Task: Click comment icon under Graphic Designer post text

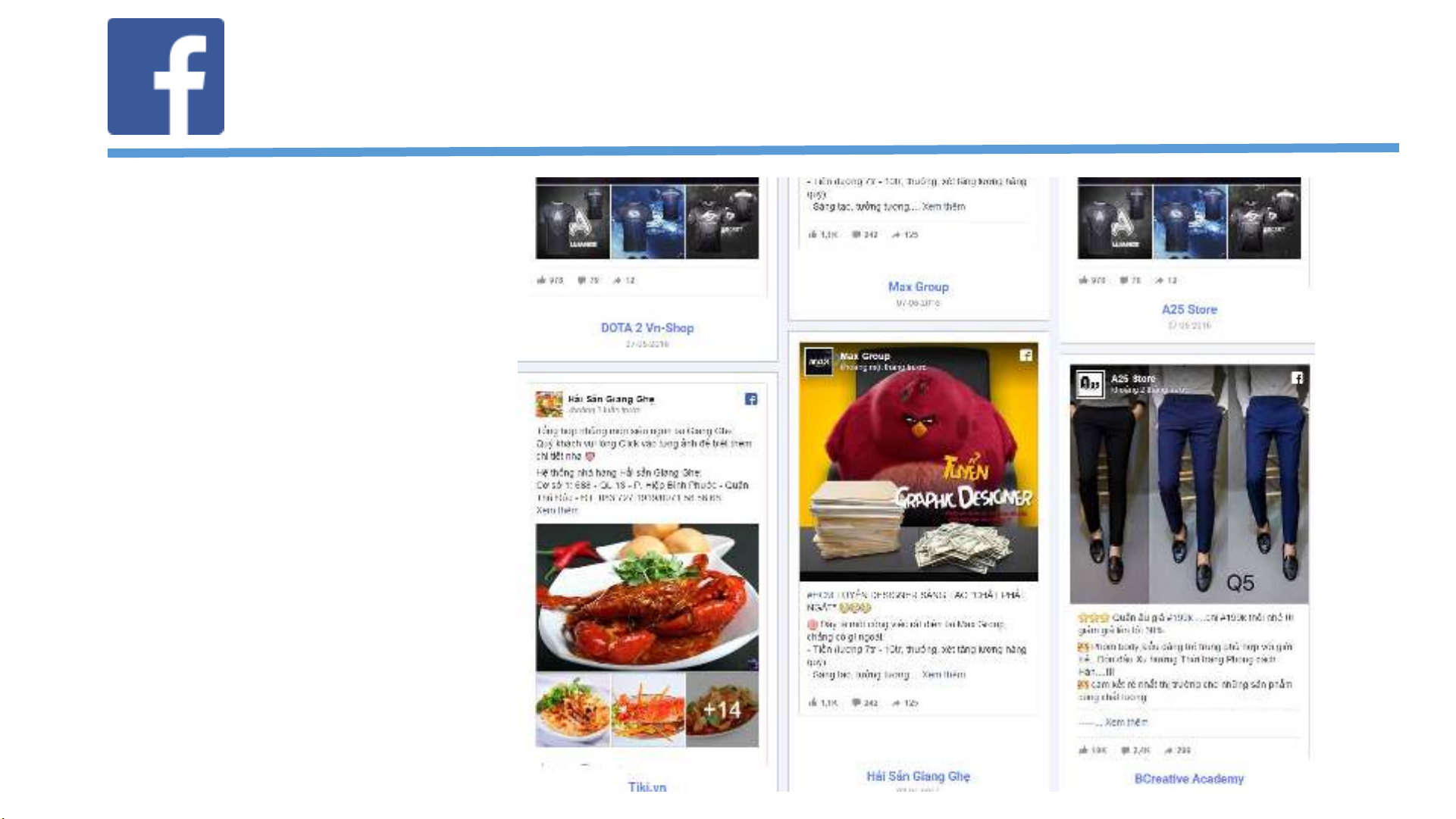Action: tap(856, 703)
